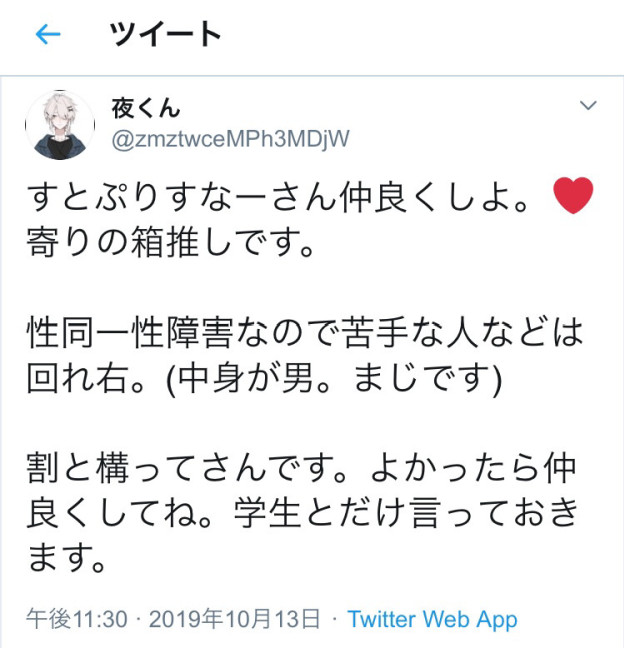This screenshot has height=648, width=624.
Task: Click the text 回れ右。
Action: pyautogui.click(x=86, y=378)
